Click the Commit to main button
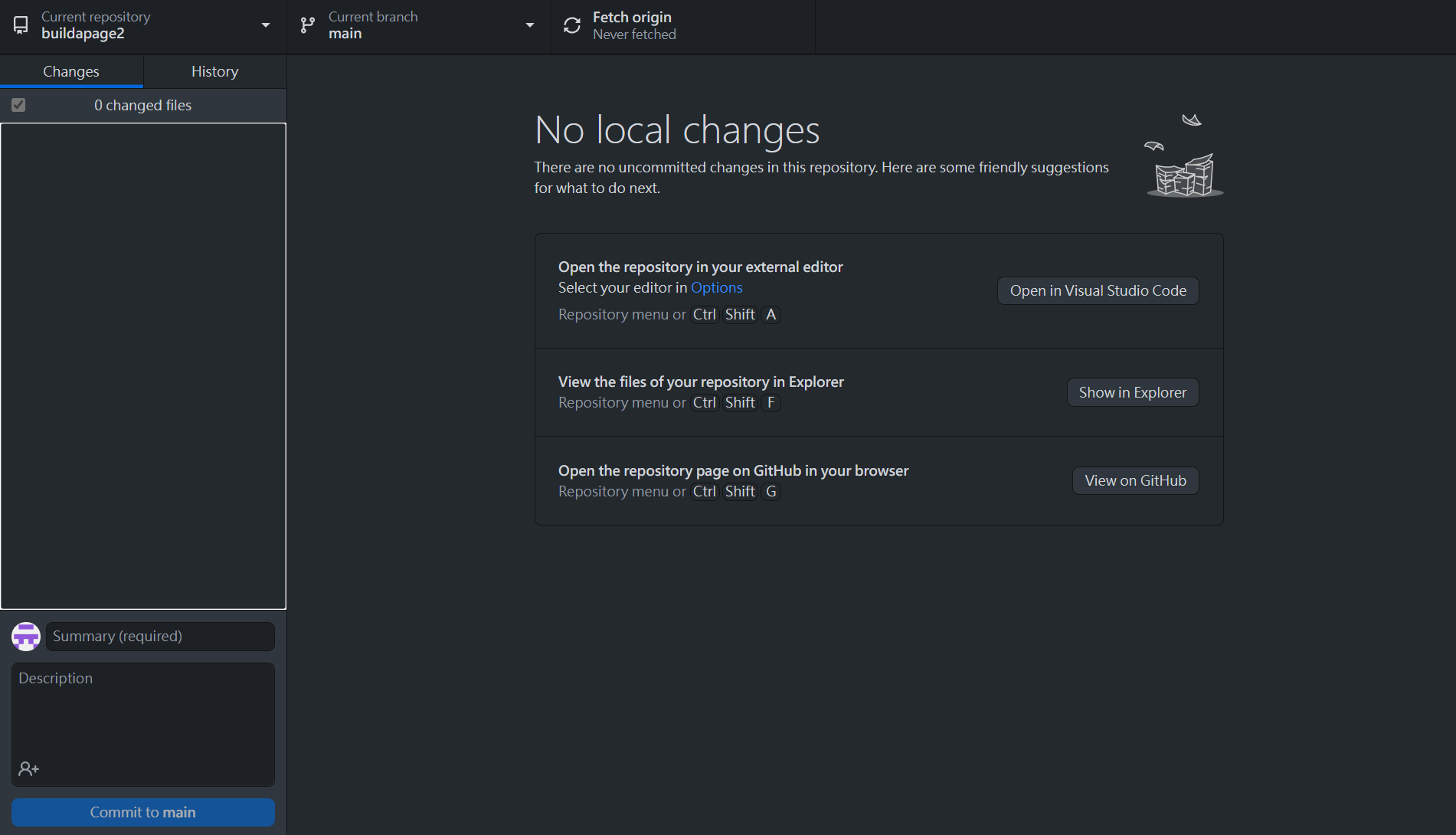1456x835 pixels. point(143,813)
